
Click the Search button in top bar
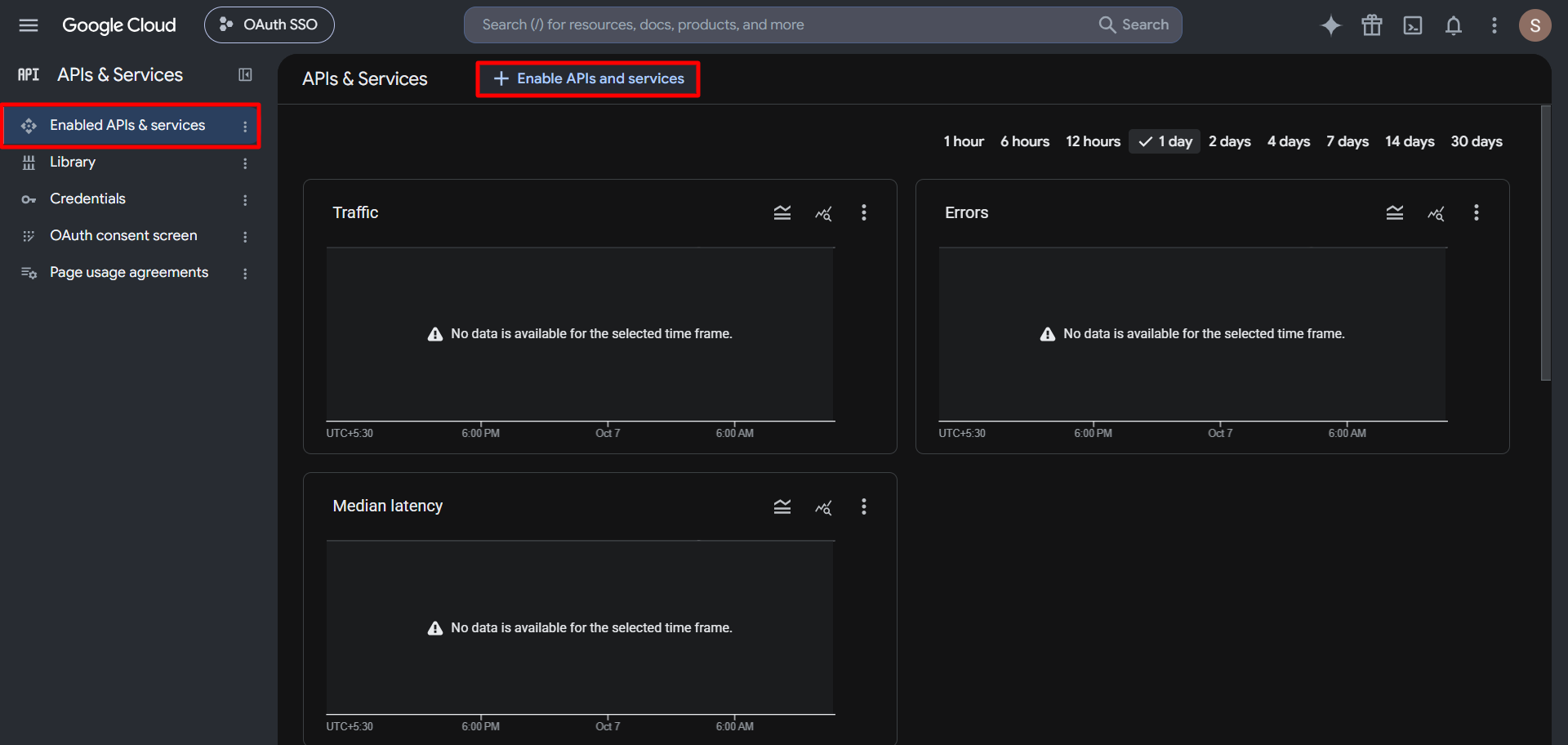coord(1134,25)
